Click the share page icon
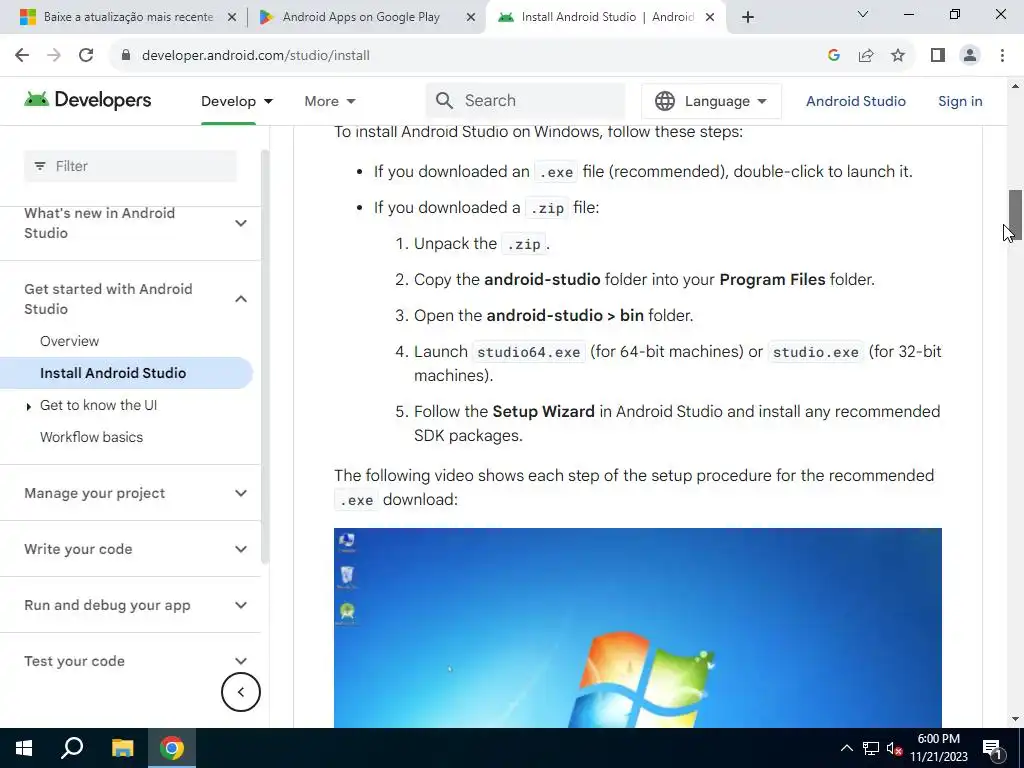This screenshot has height=768, width=1024. [x=866, y=56]
